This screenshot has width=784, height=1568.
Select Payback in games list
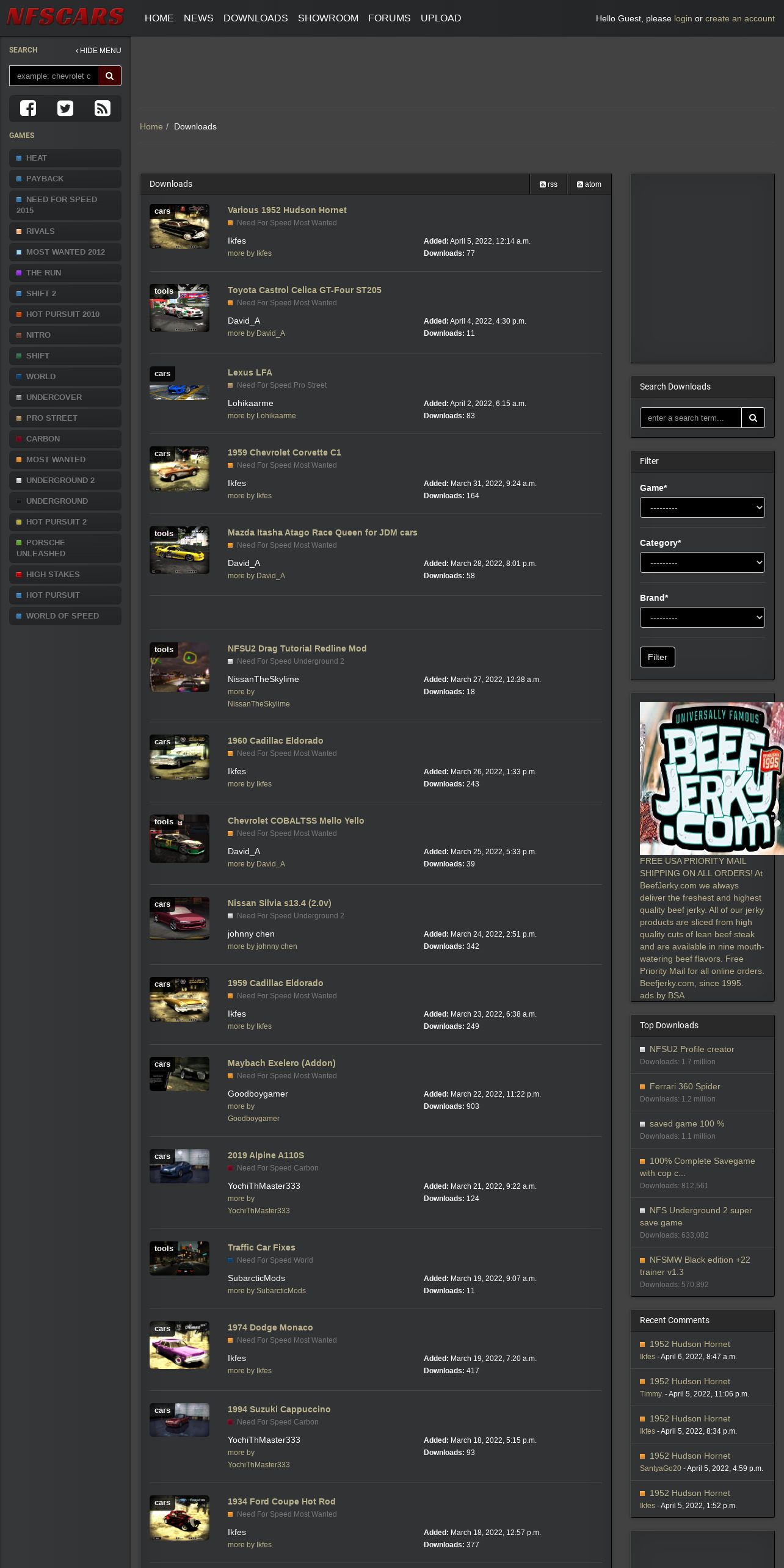65,179
